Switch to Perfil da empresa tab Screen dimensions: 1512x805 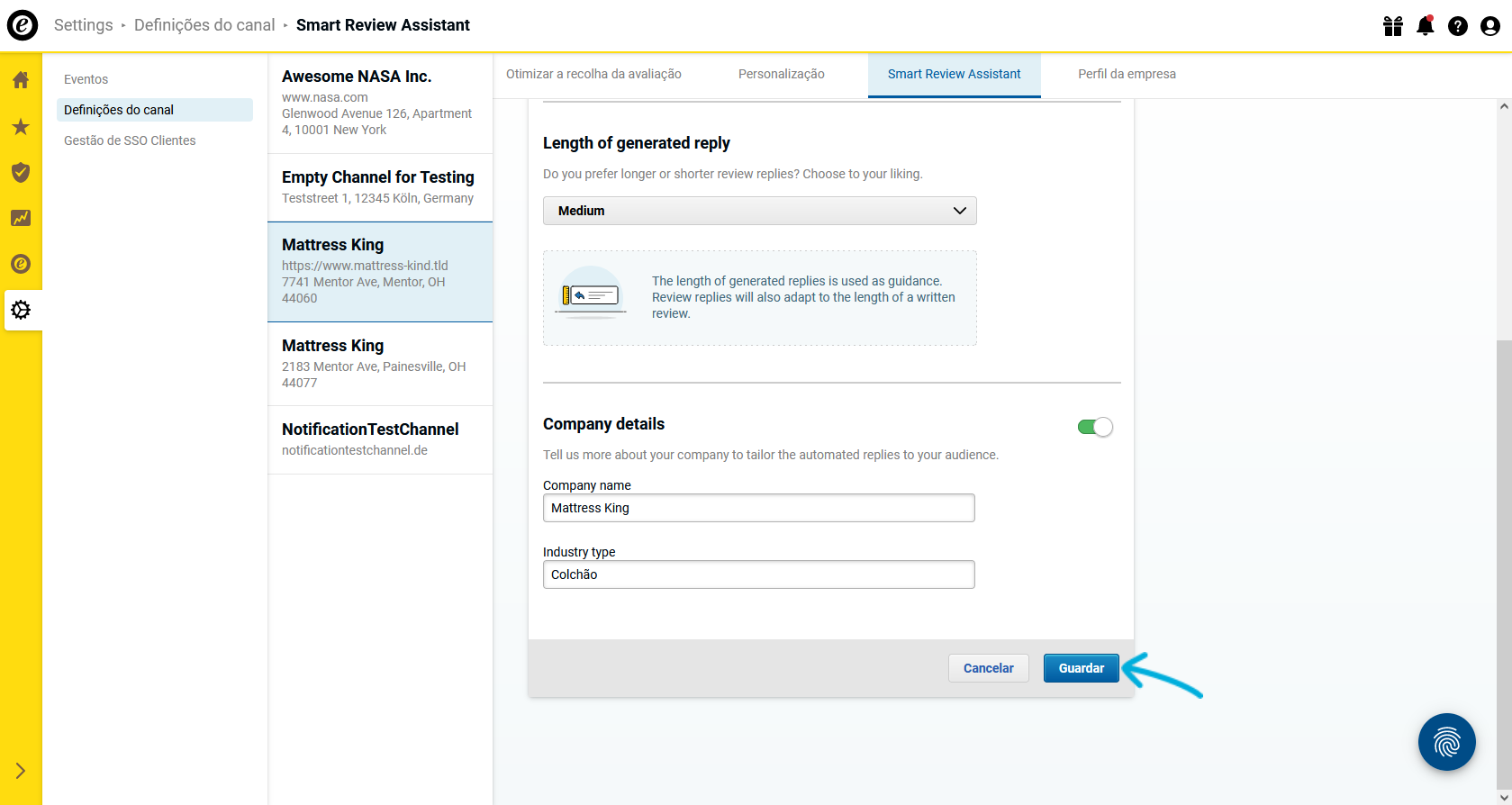point(1127,74)
